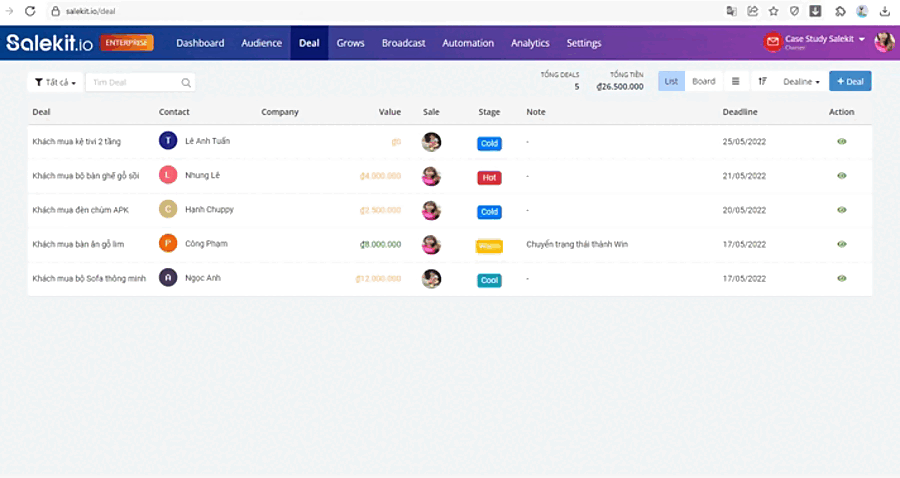
Task: Open Cold stage badge for kệ tivi deal
Action: tap(489, 143)
